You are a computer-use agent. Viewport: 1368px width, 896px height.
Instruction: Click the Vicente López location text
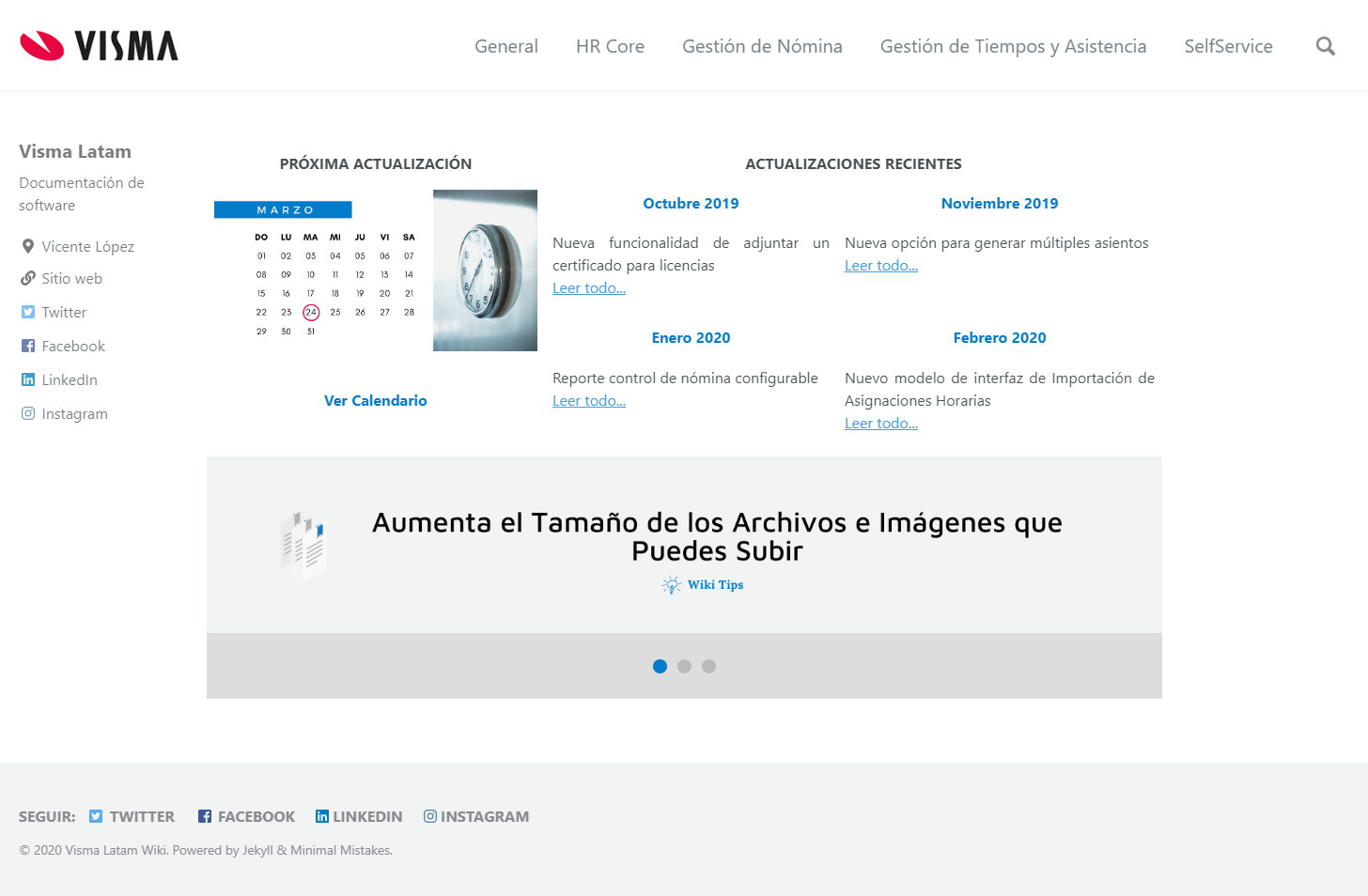coord(87,246)
